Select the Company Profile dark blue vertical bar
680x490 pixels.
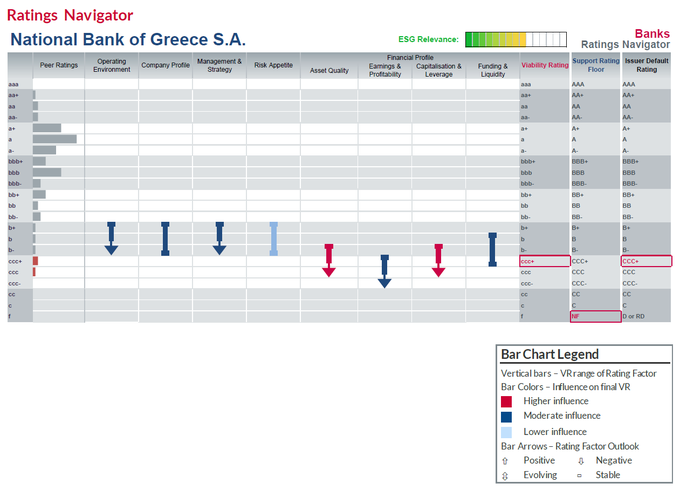tap(165, 238)
